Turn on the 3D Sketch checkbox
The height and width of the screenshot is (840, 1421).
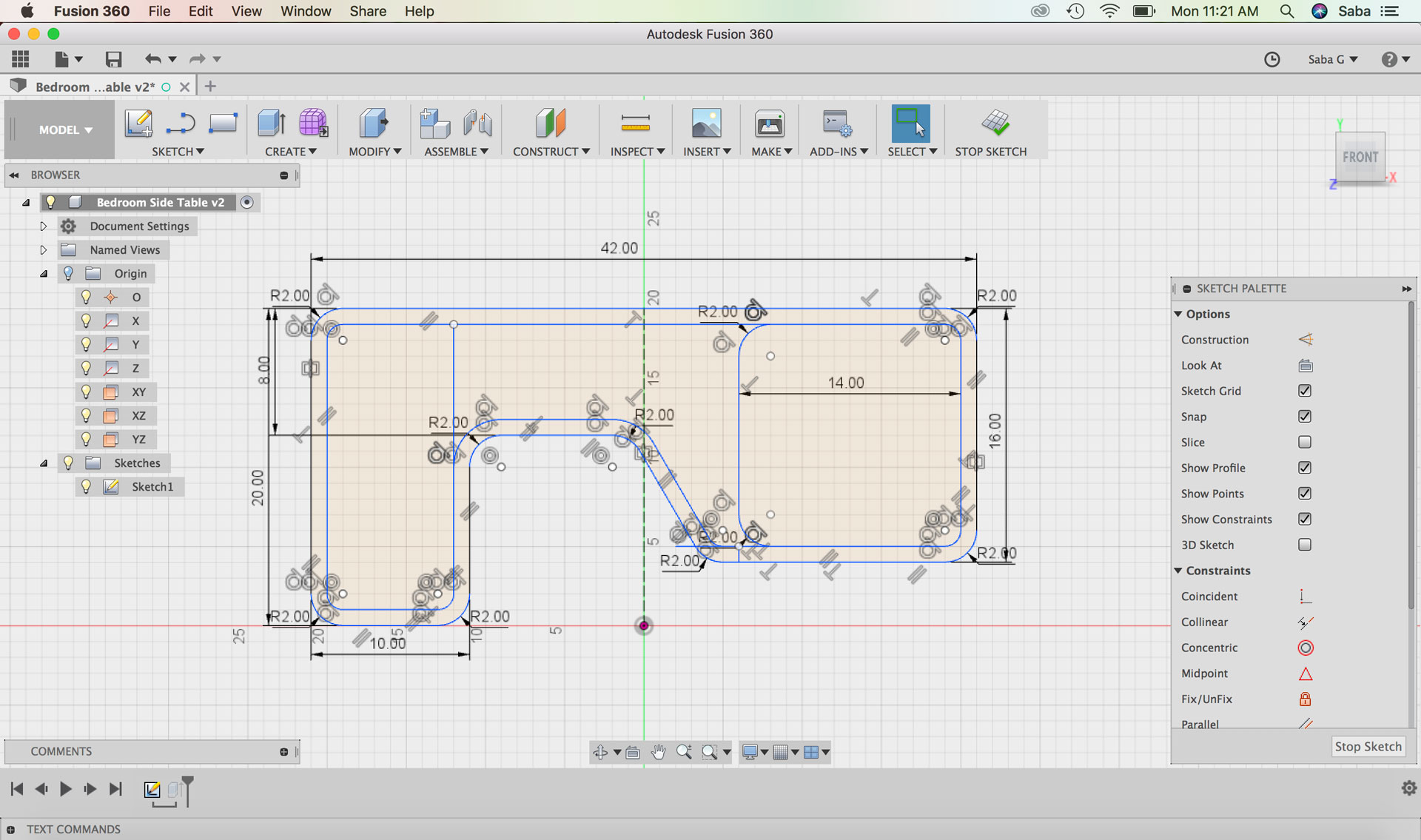(1304, 545)
